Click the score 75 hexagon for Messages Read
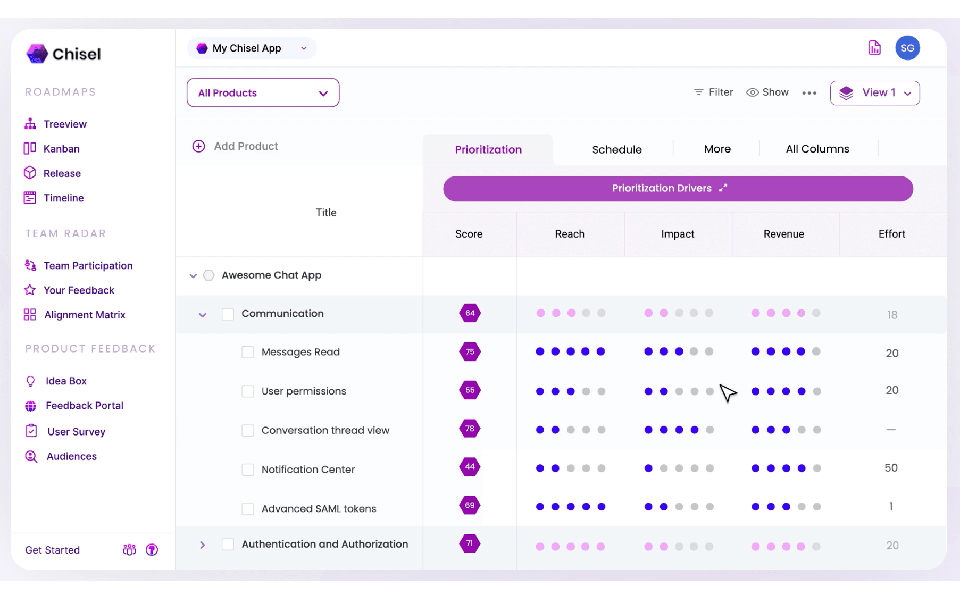Viewport: 960px width, 600px height. tap(470, 351)
